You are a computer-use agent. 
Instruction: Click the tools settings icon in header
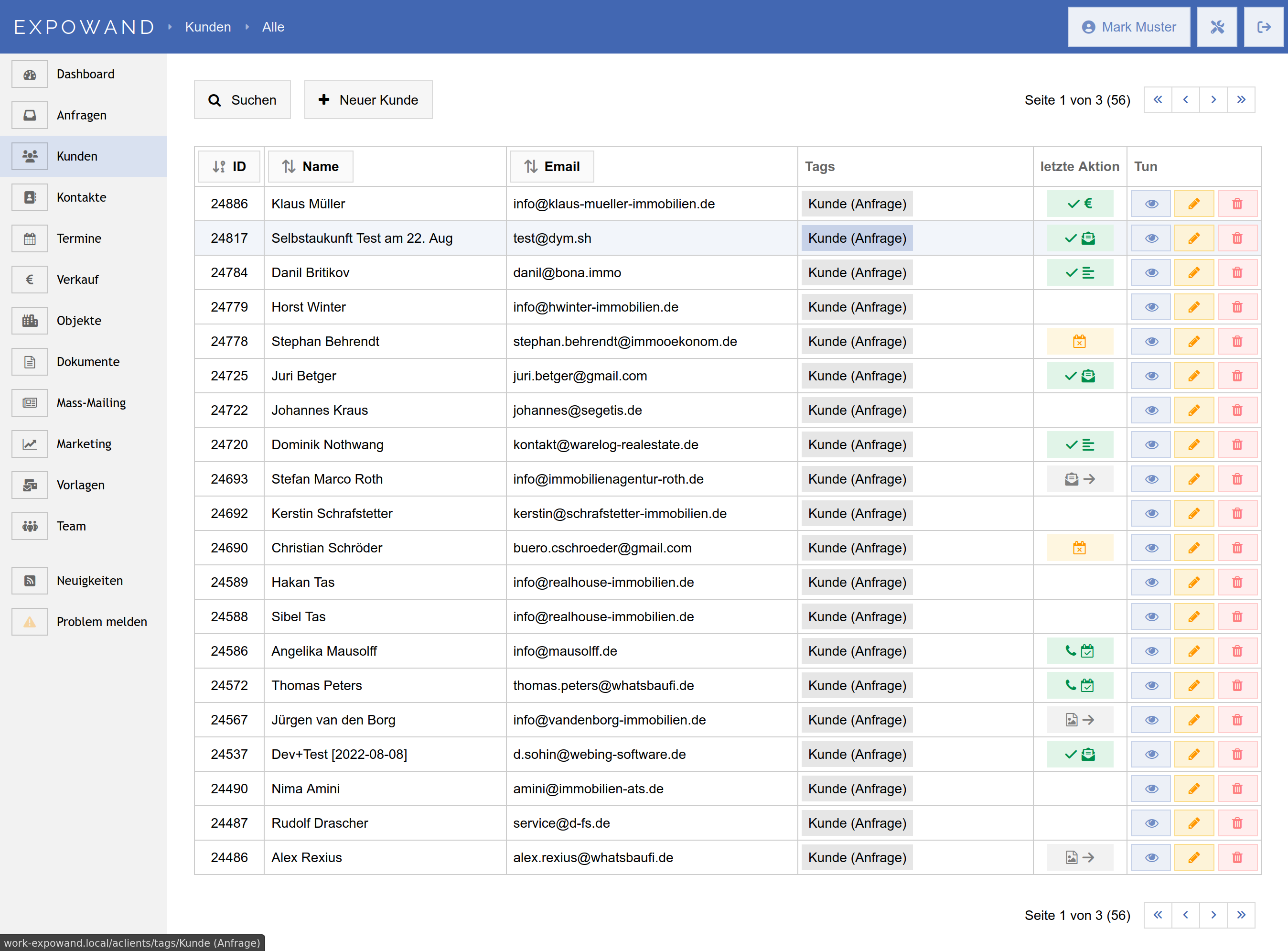point(1217,27)
